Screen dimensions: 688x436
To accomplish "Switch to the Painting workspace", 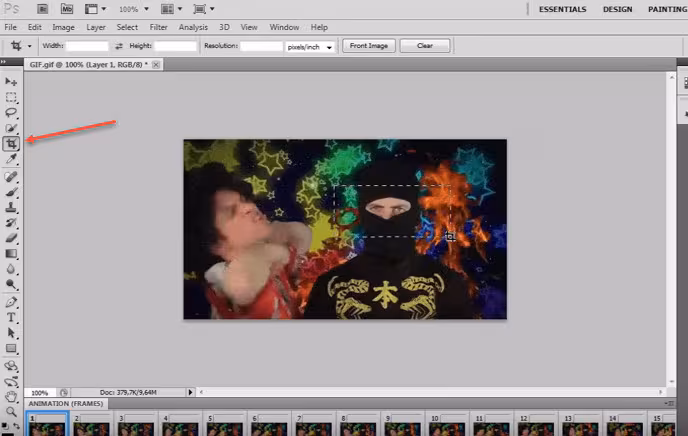I will tap(667, 9).
